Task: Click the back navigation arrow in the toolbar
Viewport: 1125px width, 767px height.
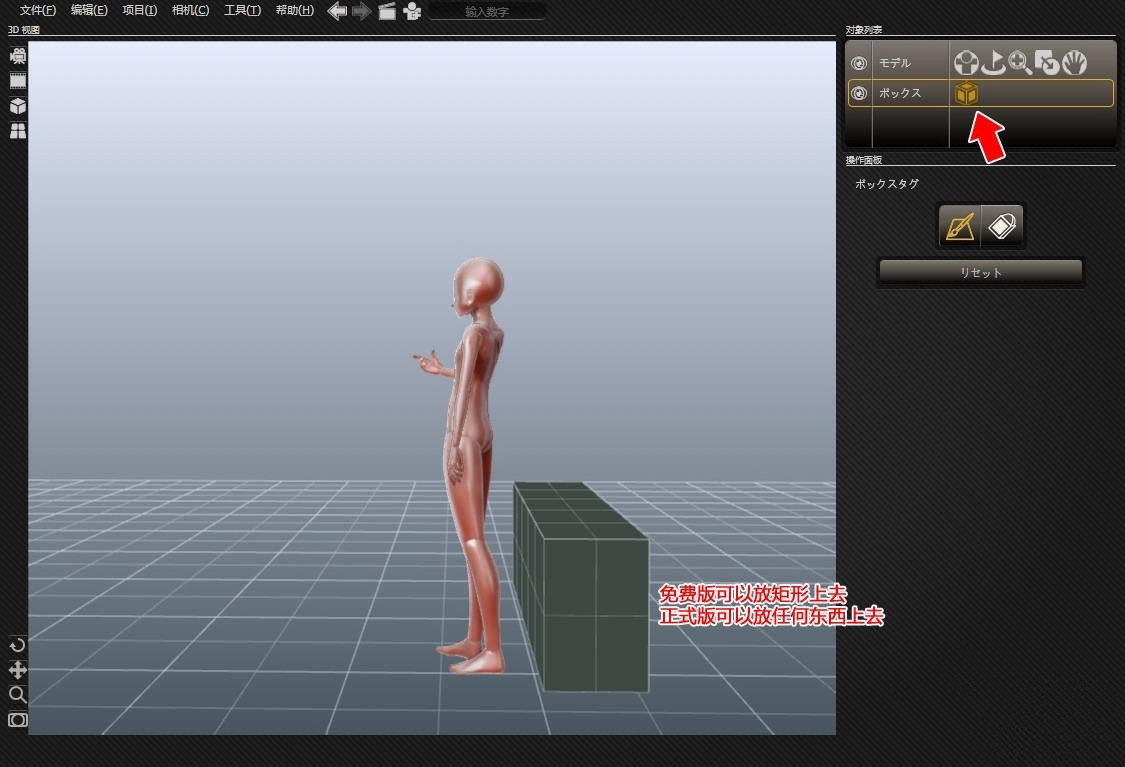Action: click(337, 11)
